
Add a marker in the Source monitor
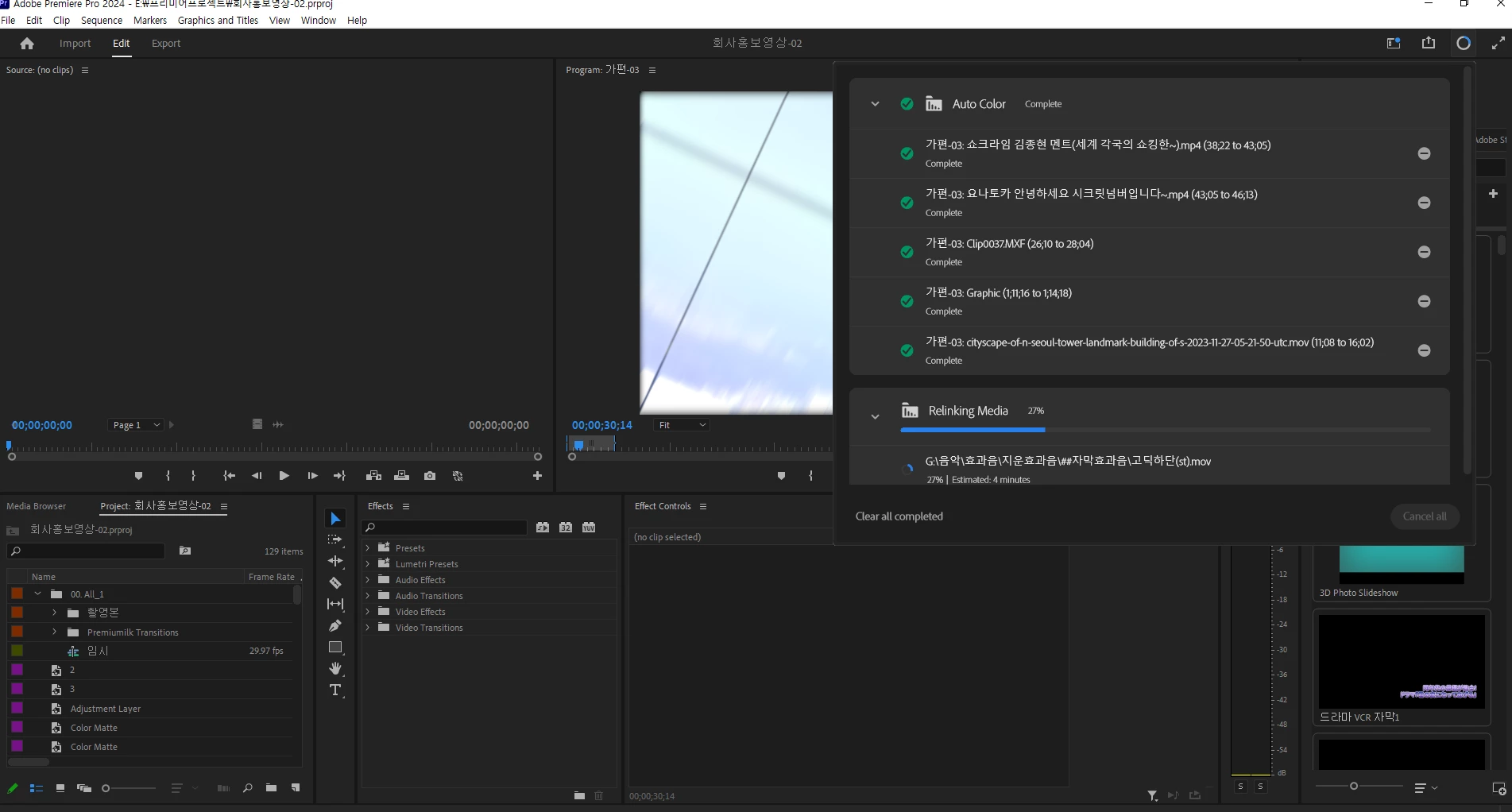[138, 476]
